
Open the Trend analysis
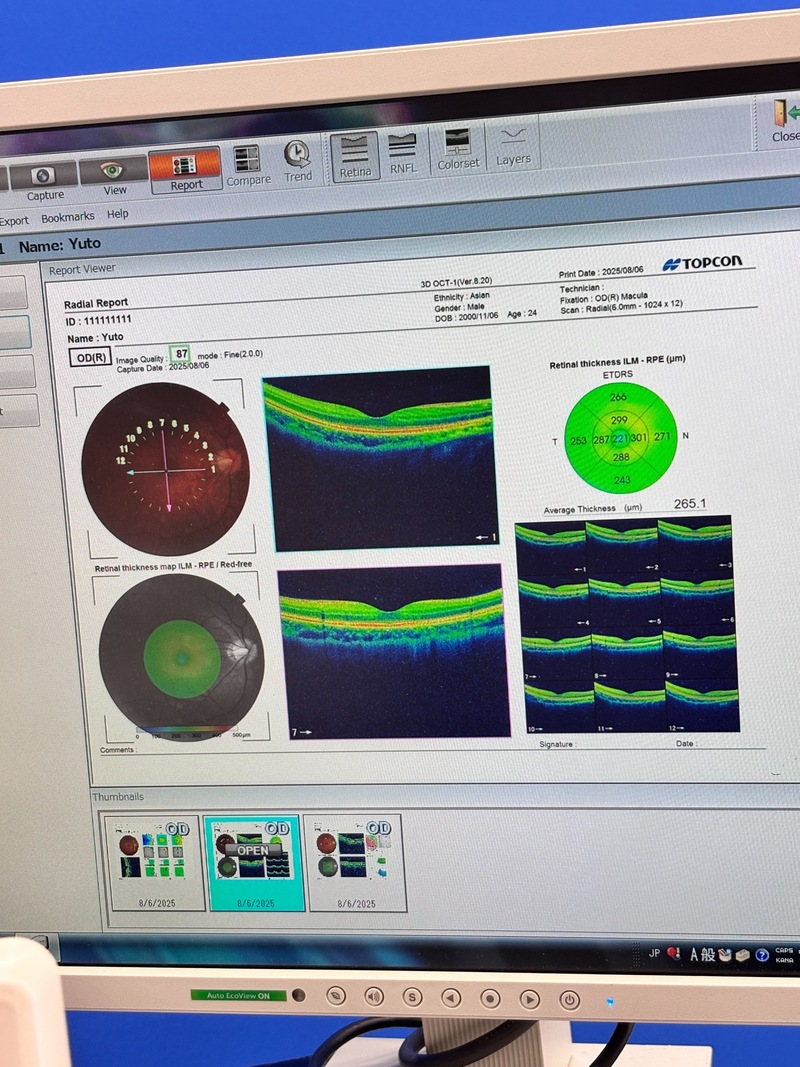297,160
